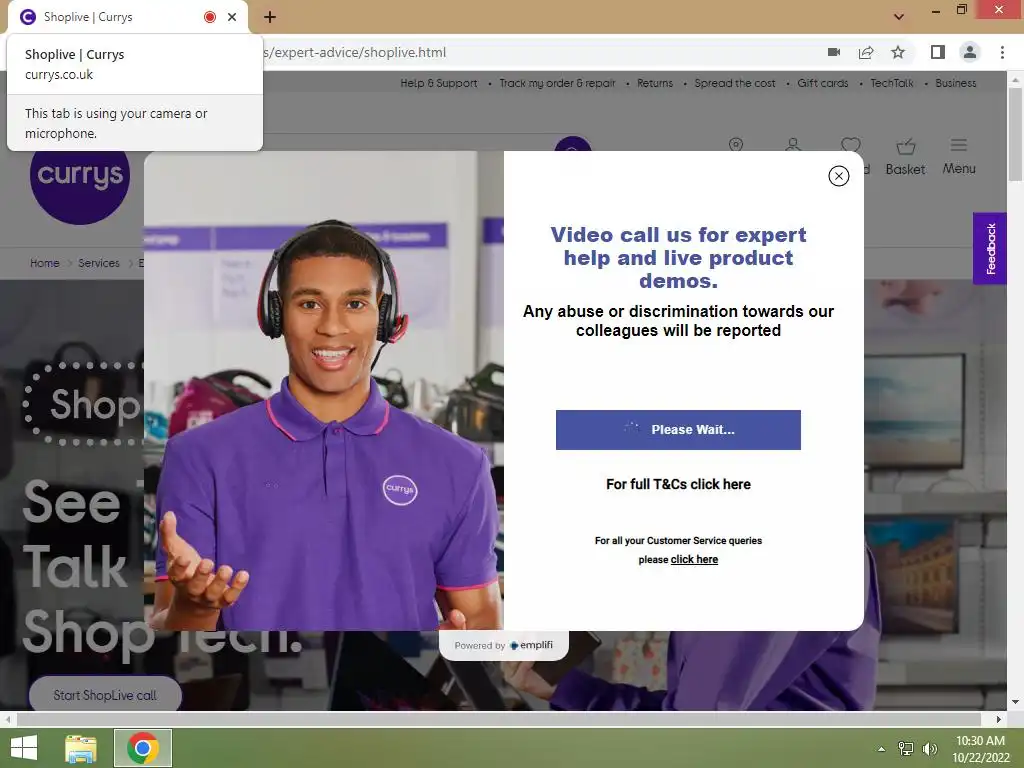Click the scroll right arrow
Screen dimensions: 1024x768
[998, 719]
